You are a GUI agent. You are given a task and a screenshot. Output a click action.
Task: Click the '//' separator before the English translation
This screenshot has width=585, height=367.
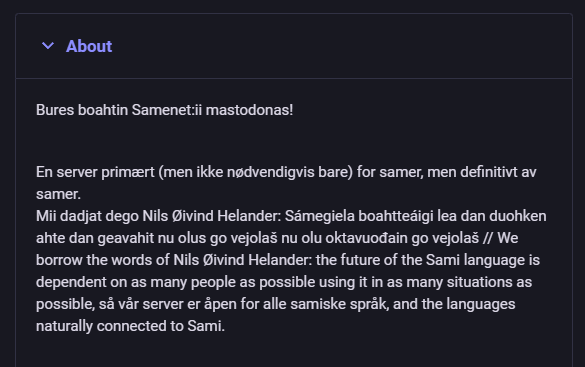click(488, 238)
